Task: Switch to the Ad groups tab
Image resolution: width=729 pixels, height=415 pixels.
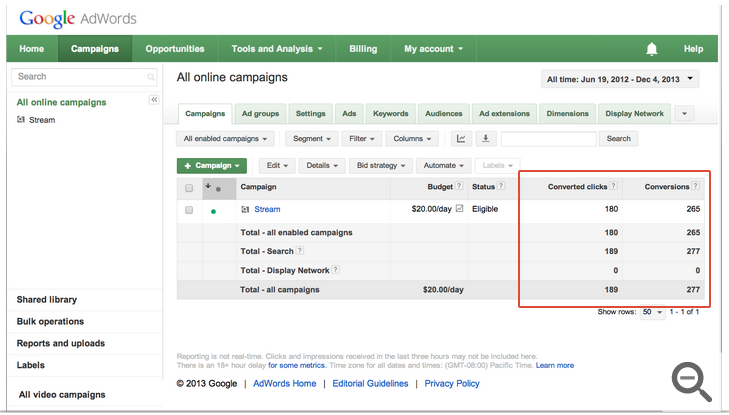Action: click(x=260, y=113)
